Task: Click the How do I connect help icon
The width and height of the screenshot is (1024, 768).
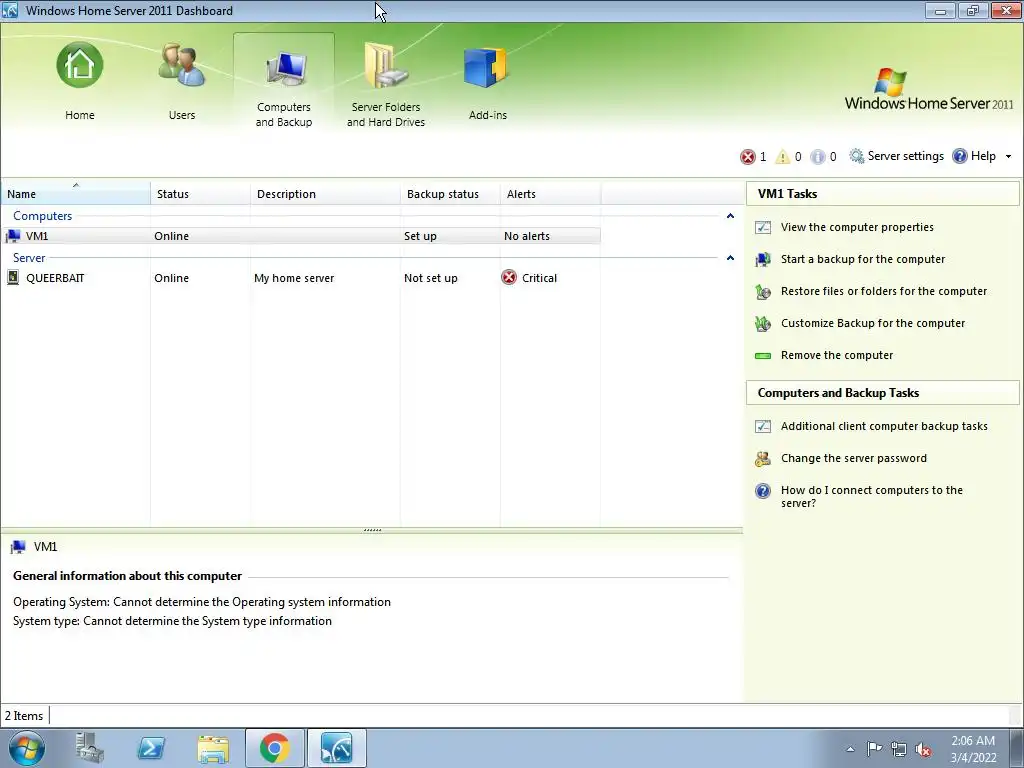Action: tap(763, 490)
